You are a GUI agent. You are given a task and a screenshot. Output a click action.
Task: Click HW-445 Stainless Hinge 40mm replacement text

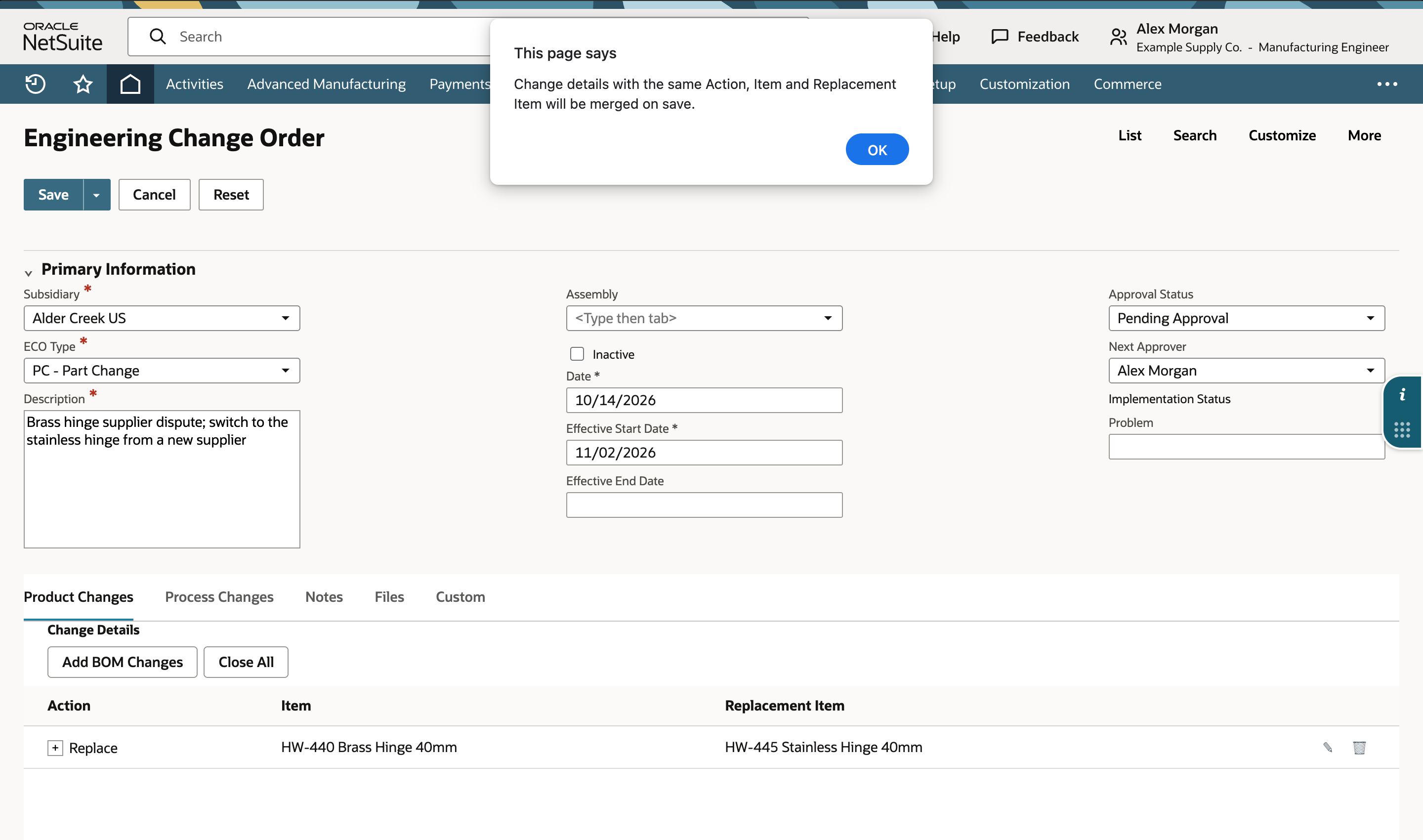pos(824,747)
